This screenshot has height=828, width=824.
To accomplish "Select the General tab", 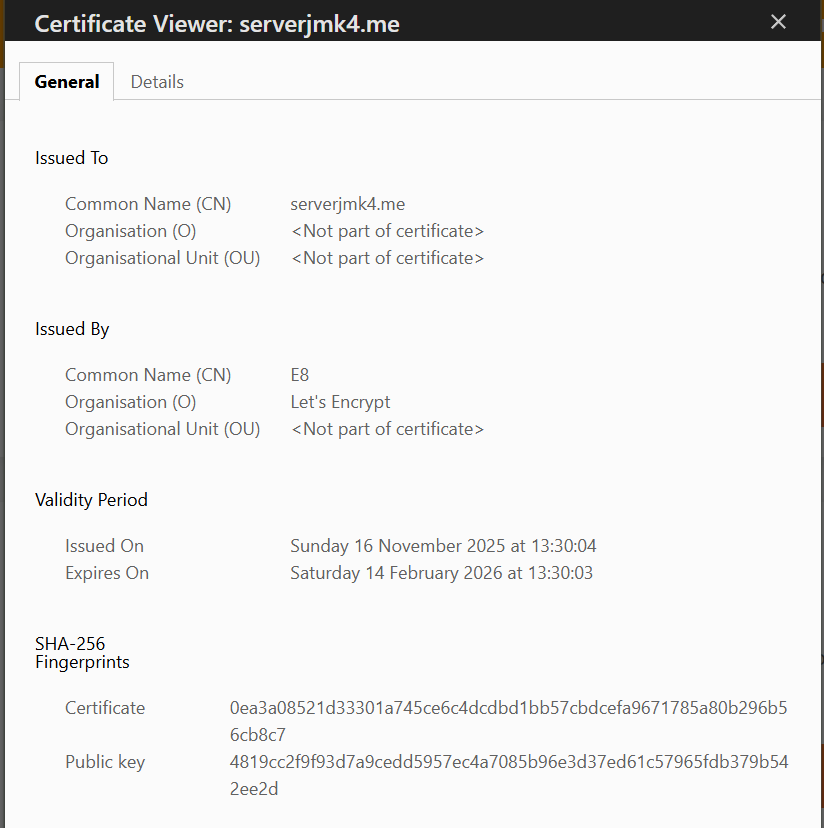I will [66, 81].
